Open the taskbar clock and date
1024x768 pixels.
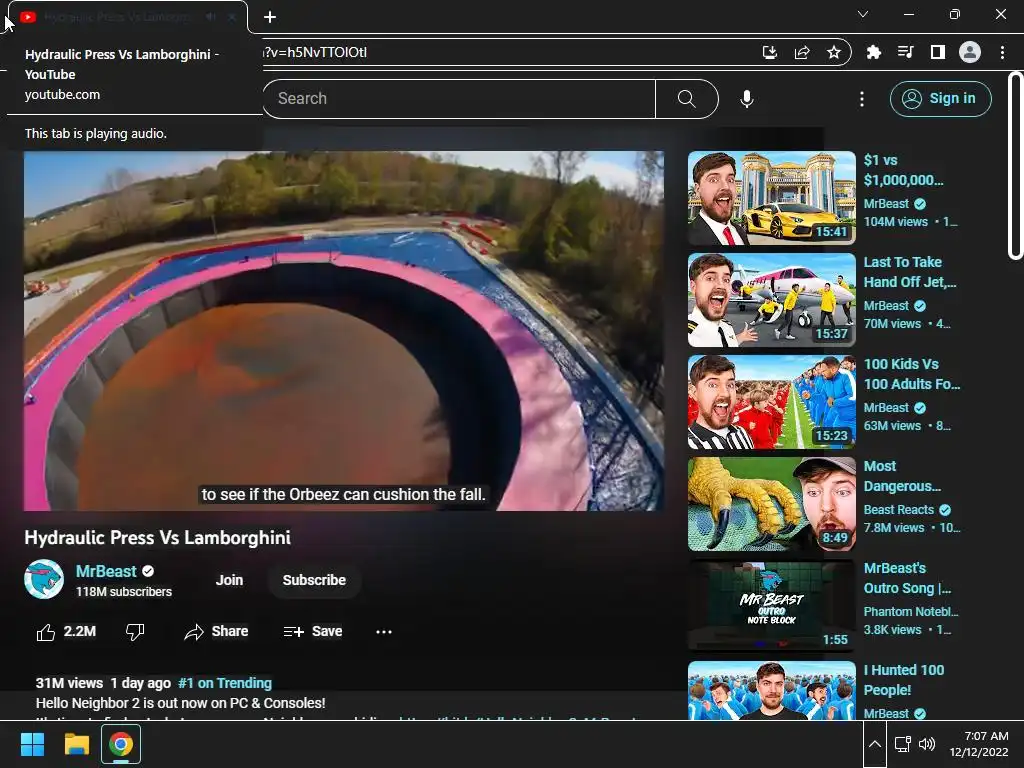979,744
